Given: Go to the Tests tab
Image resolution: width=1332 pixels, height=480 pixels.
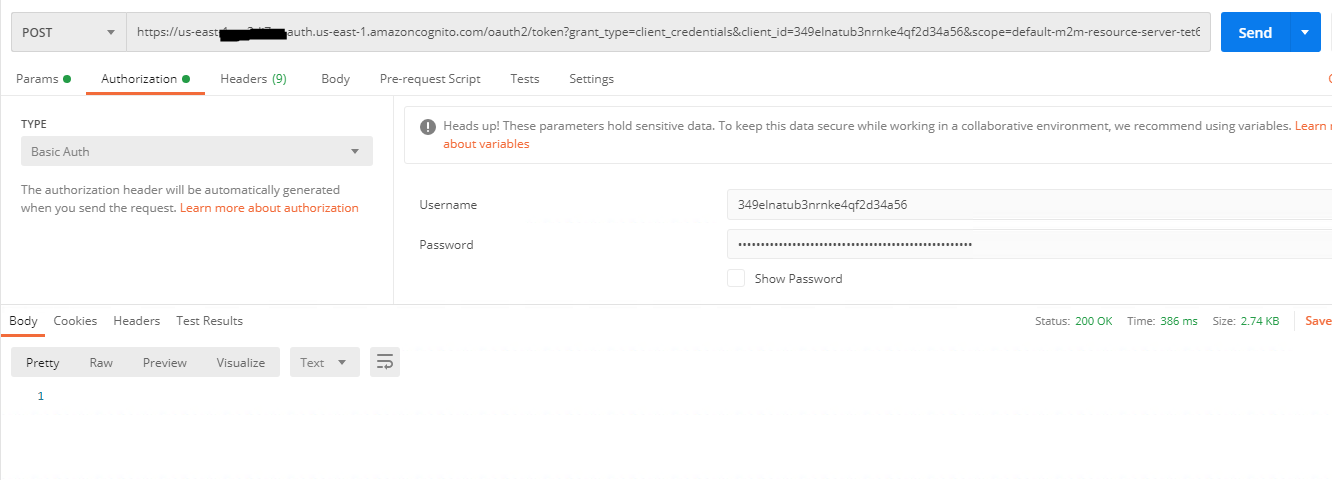Looking at the screenshot, I should click(524, 79).
